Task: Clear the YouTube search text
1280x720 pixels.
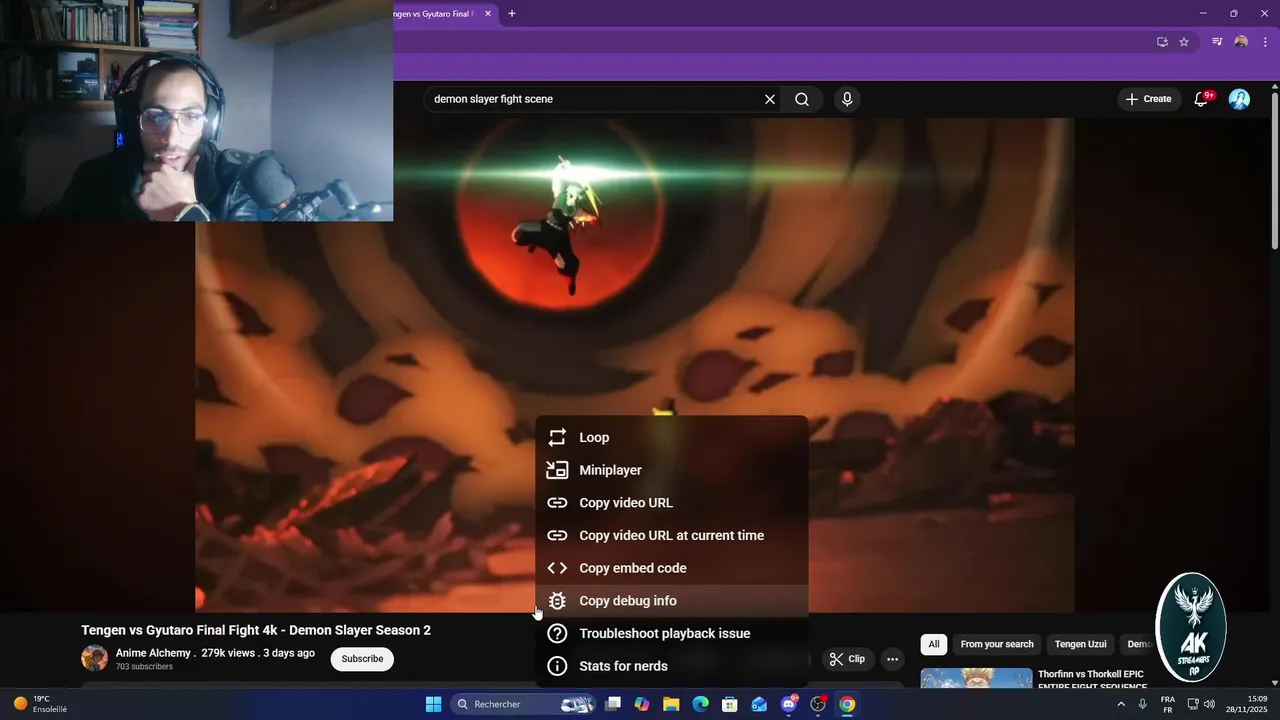Action: pos(770,99)
